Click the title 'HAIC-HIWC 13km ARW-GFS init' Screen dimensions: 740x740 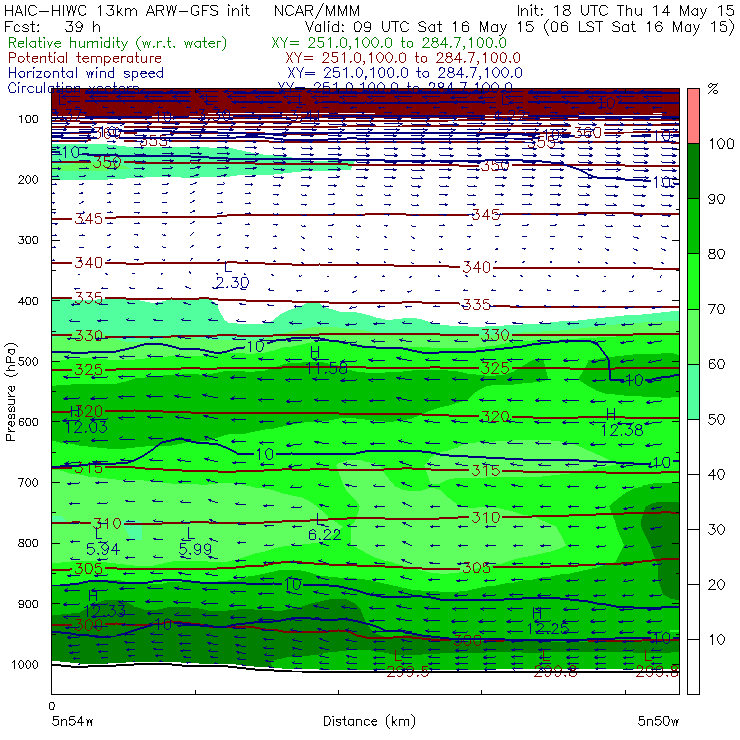pos(127,10)
